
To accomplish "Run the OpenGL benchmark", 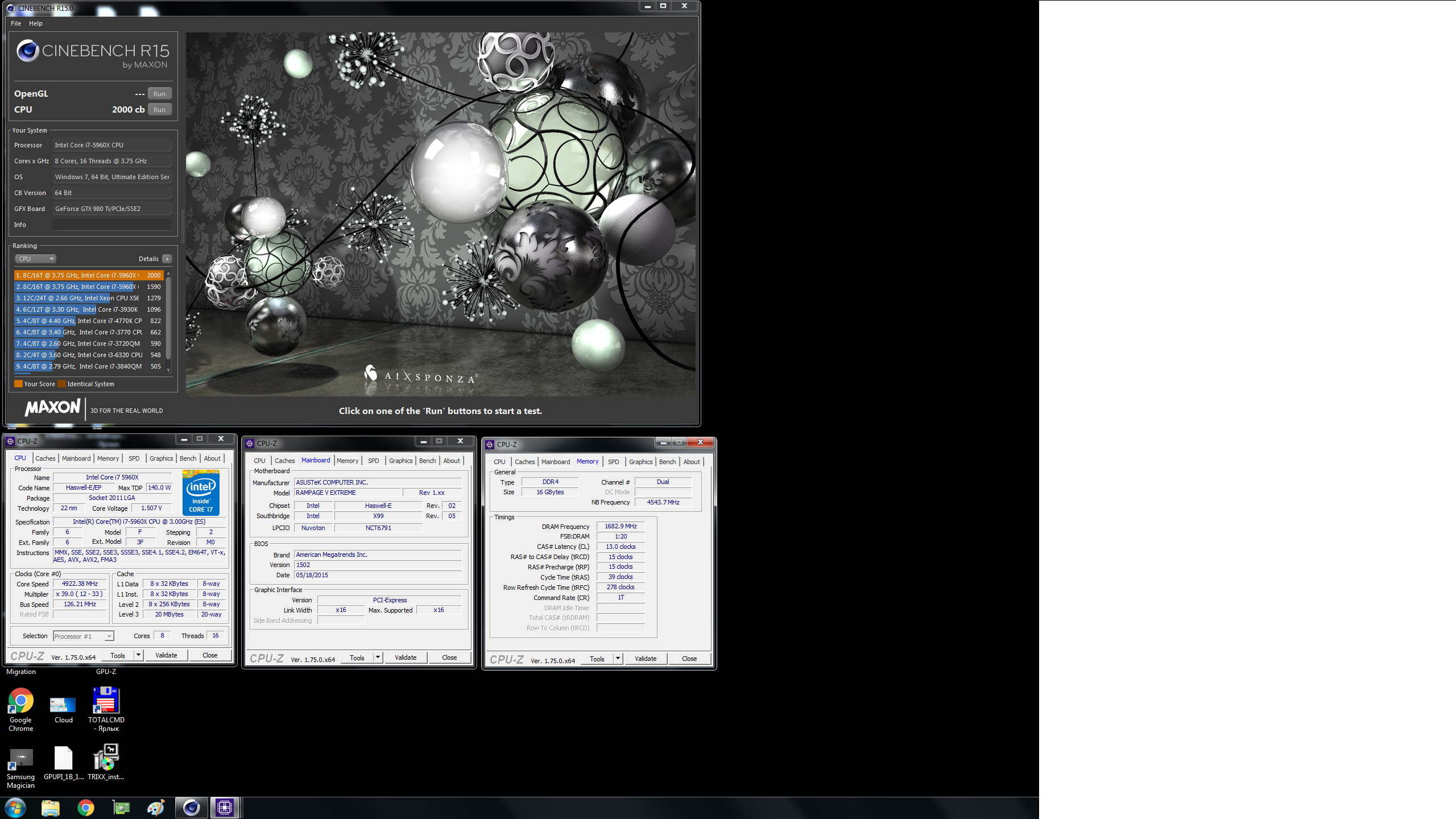I will tap(160, 94).
